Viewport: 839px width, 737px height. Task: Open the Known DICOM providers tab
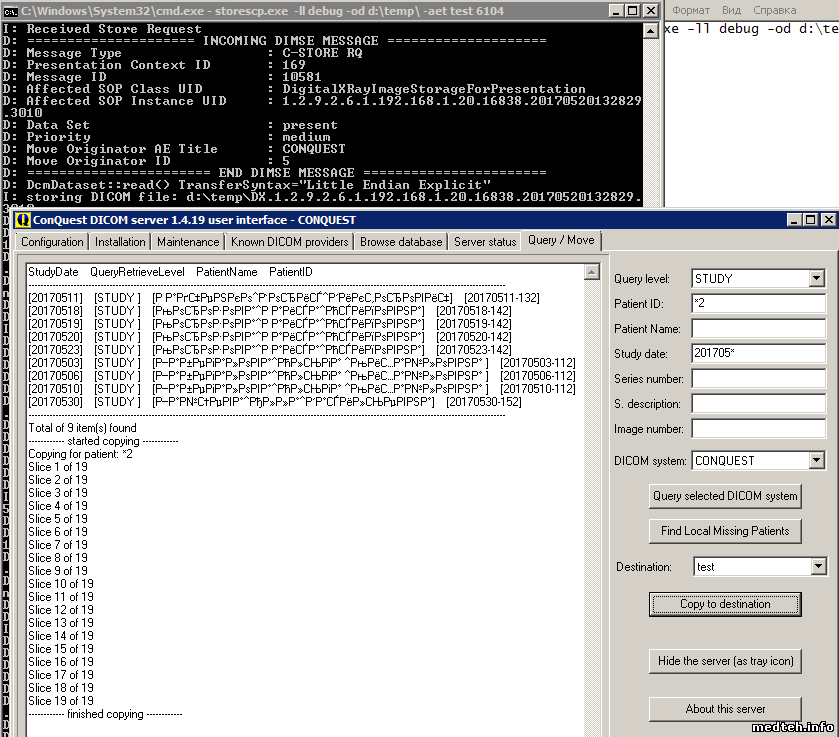pos(289,242)
